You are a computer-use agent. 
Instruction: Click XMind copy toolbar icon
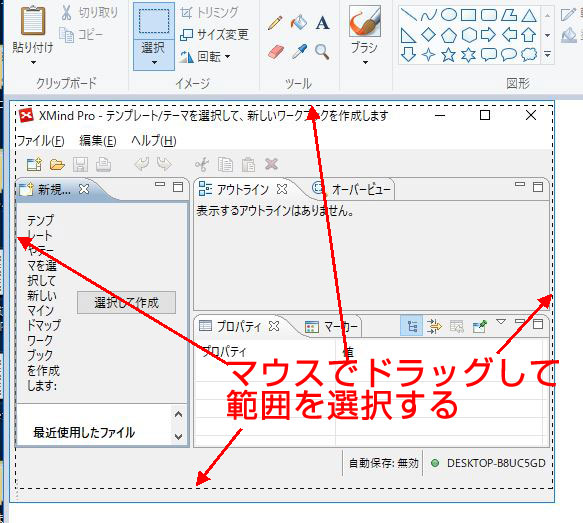225,164
